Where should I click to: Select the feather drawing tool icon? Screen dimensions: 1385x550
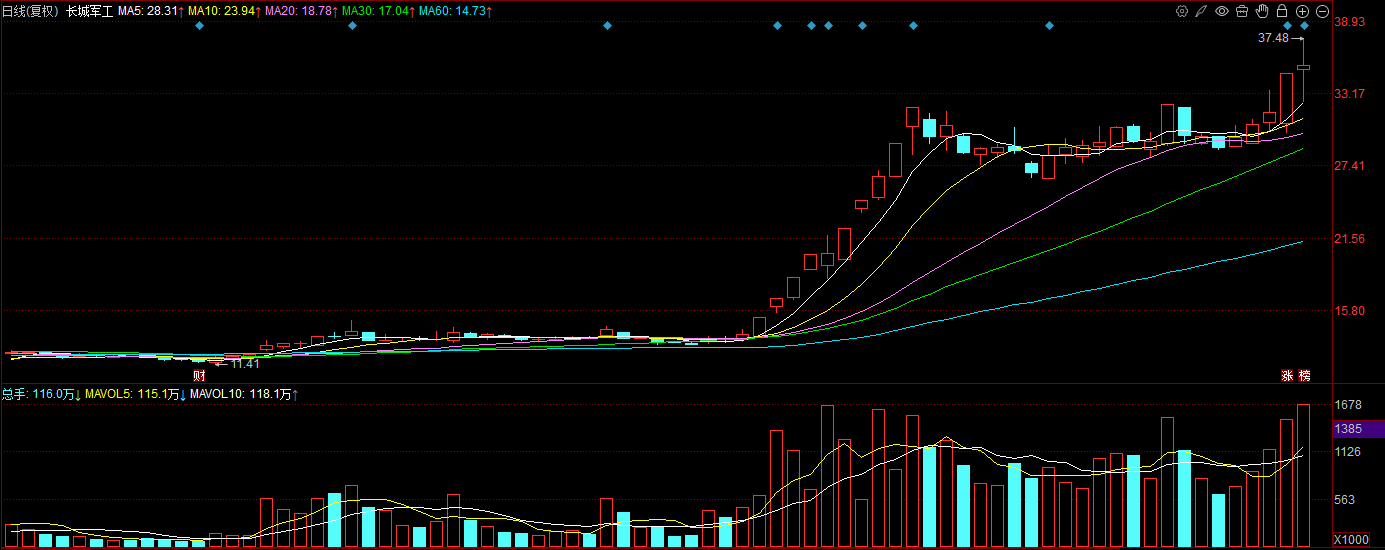1201,11
